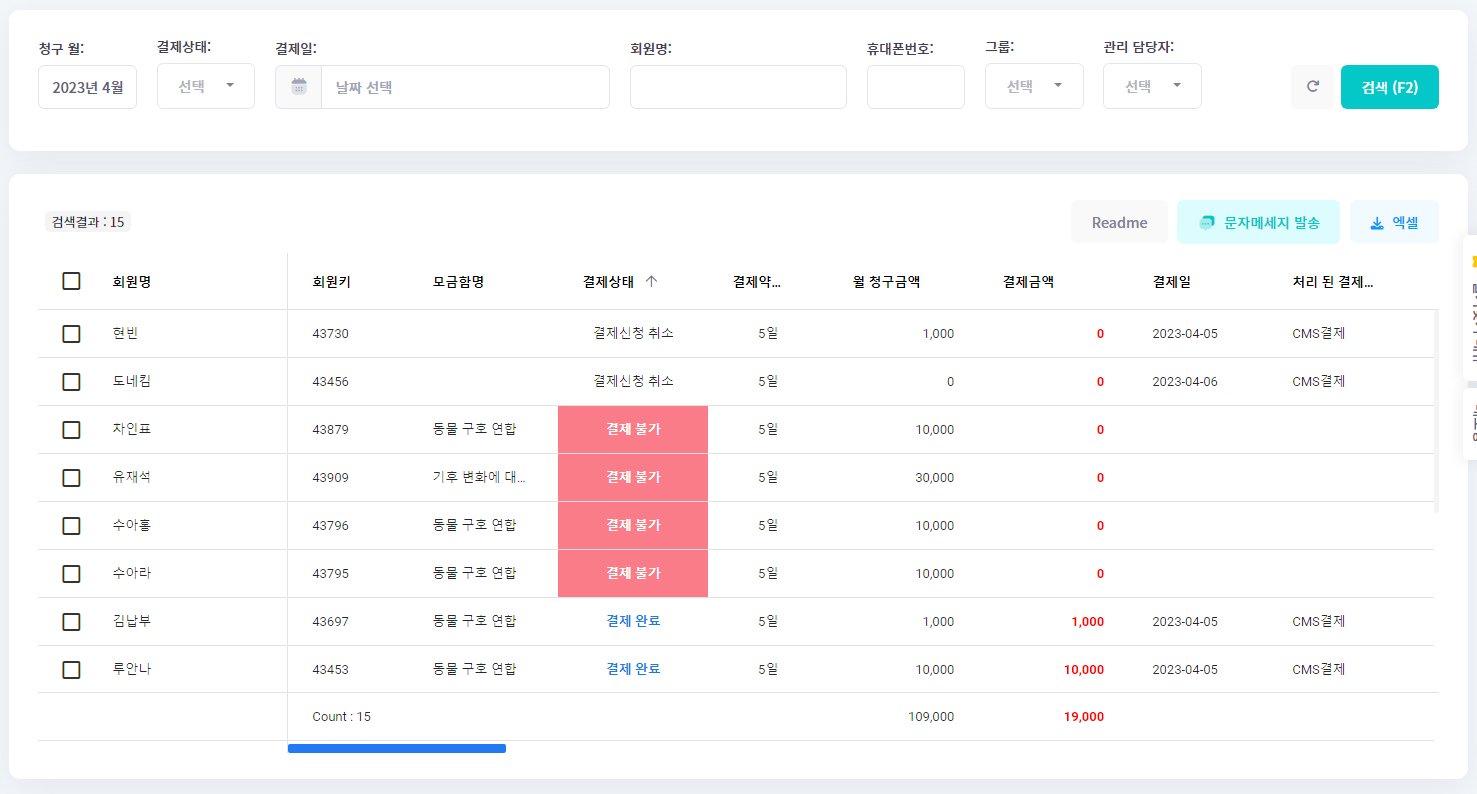Open the calendar icon for 결제일
The image size is (1477, 794).
pyautogui.click(x=299, y=87)
